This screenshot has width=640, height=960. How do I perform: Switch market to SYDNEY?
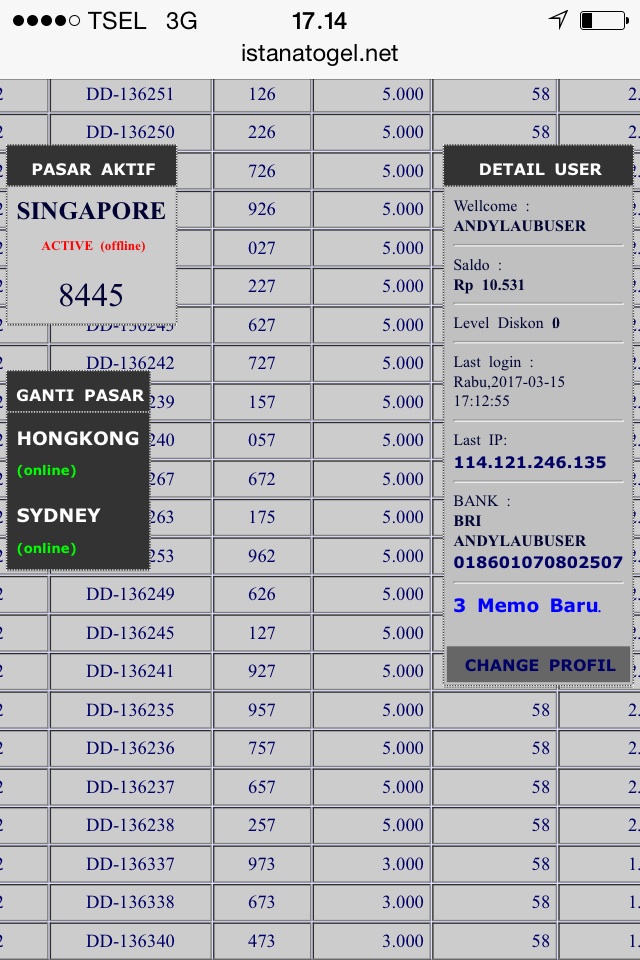click(x=59, y=516)
